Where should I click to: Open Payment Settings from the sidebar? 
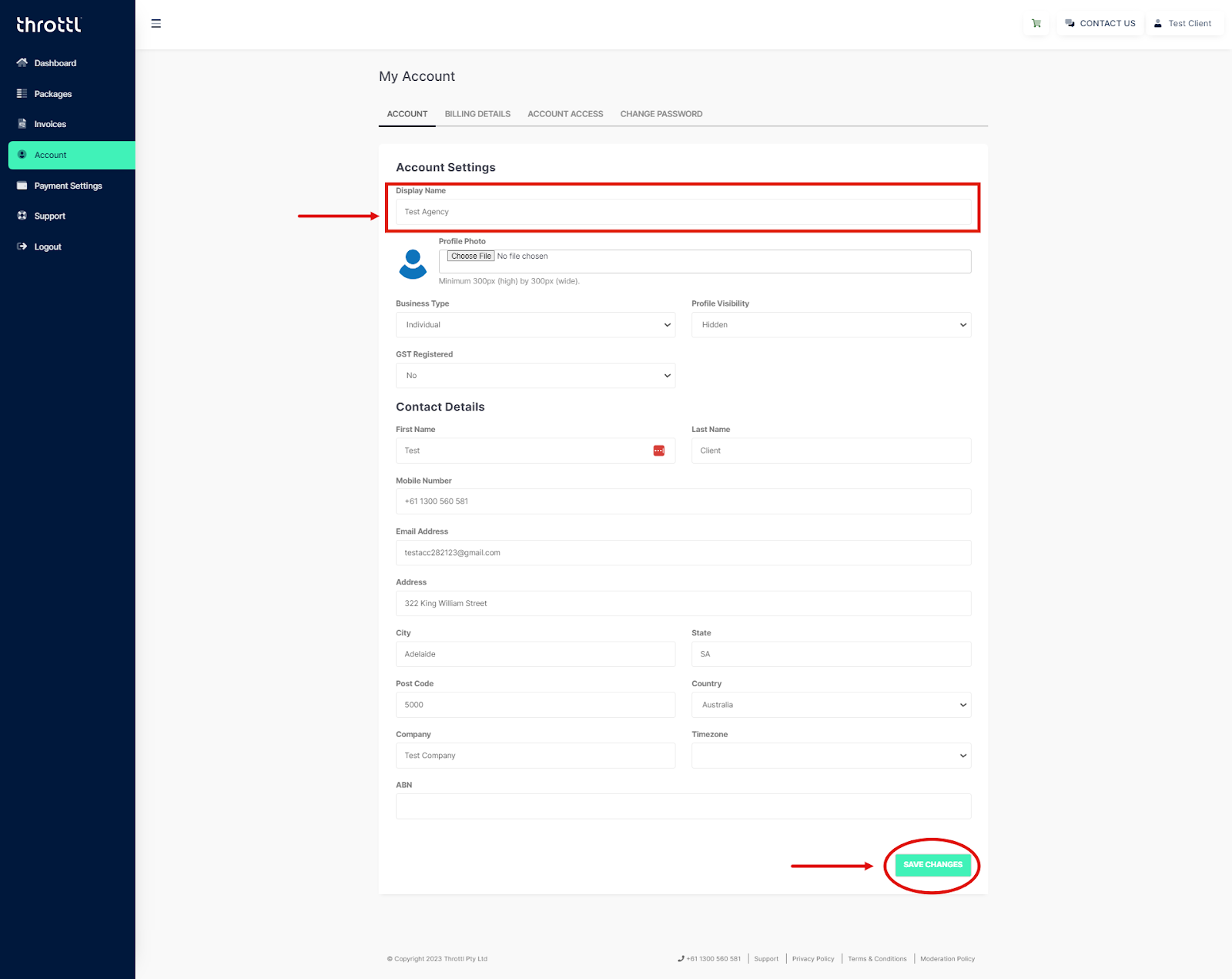pyautogui.click(x=67, y=186)
